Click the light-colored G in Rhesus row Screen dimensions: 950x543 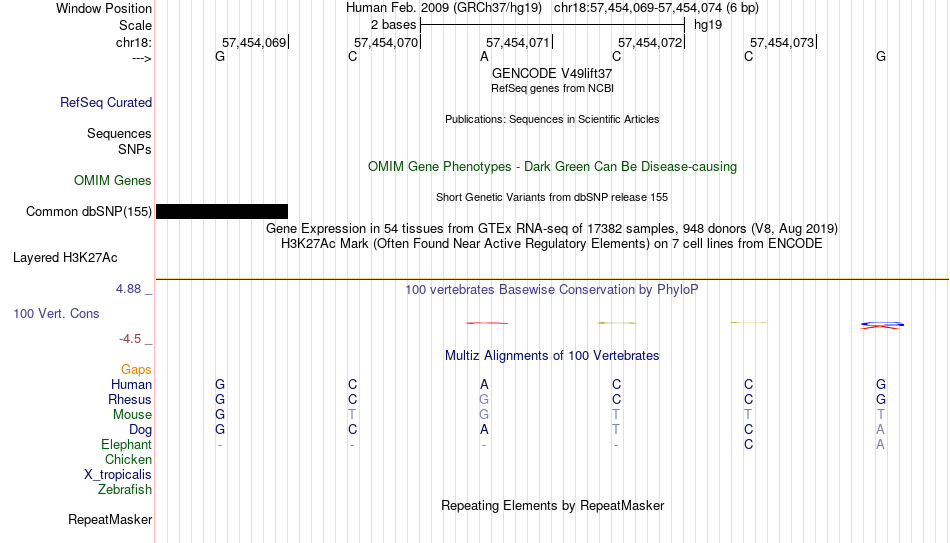[x=484, y=399]
